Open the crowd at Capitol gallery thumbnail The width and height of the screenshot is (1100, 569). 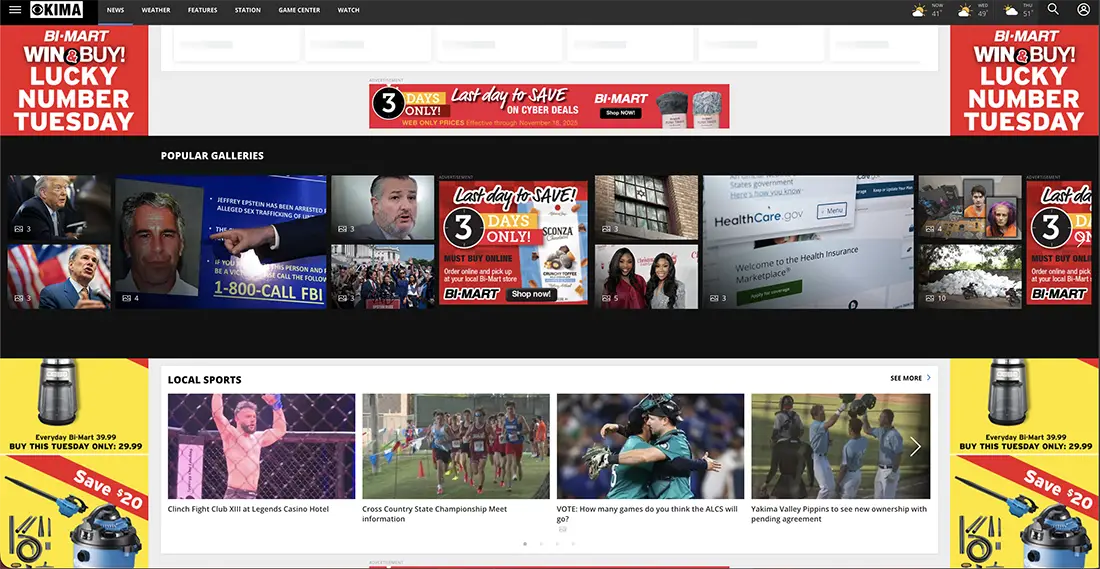382,276
